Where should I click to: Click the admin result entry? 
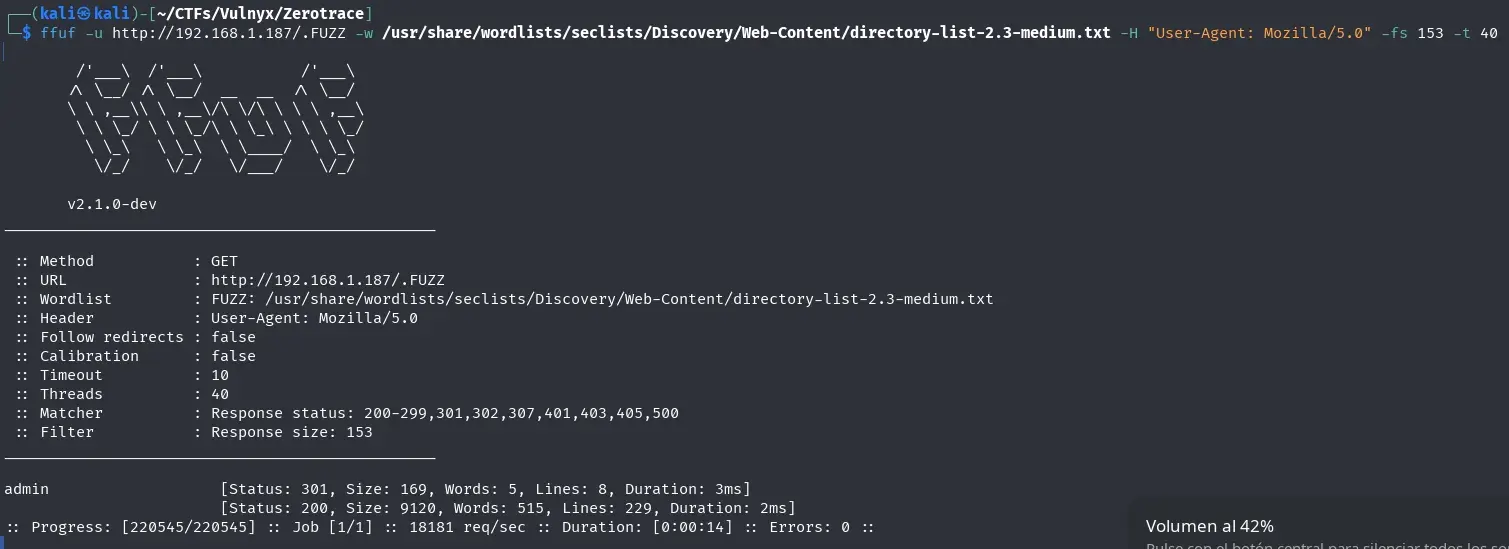26,489
